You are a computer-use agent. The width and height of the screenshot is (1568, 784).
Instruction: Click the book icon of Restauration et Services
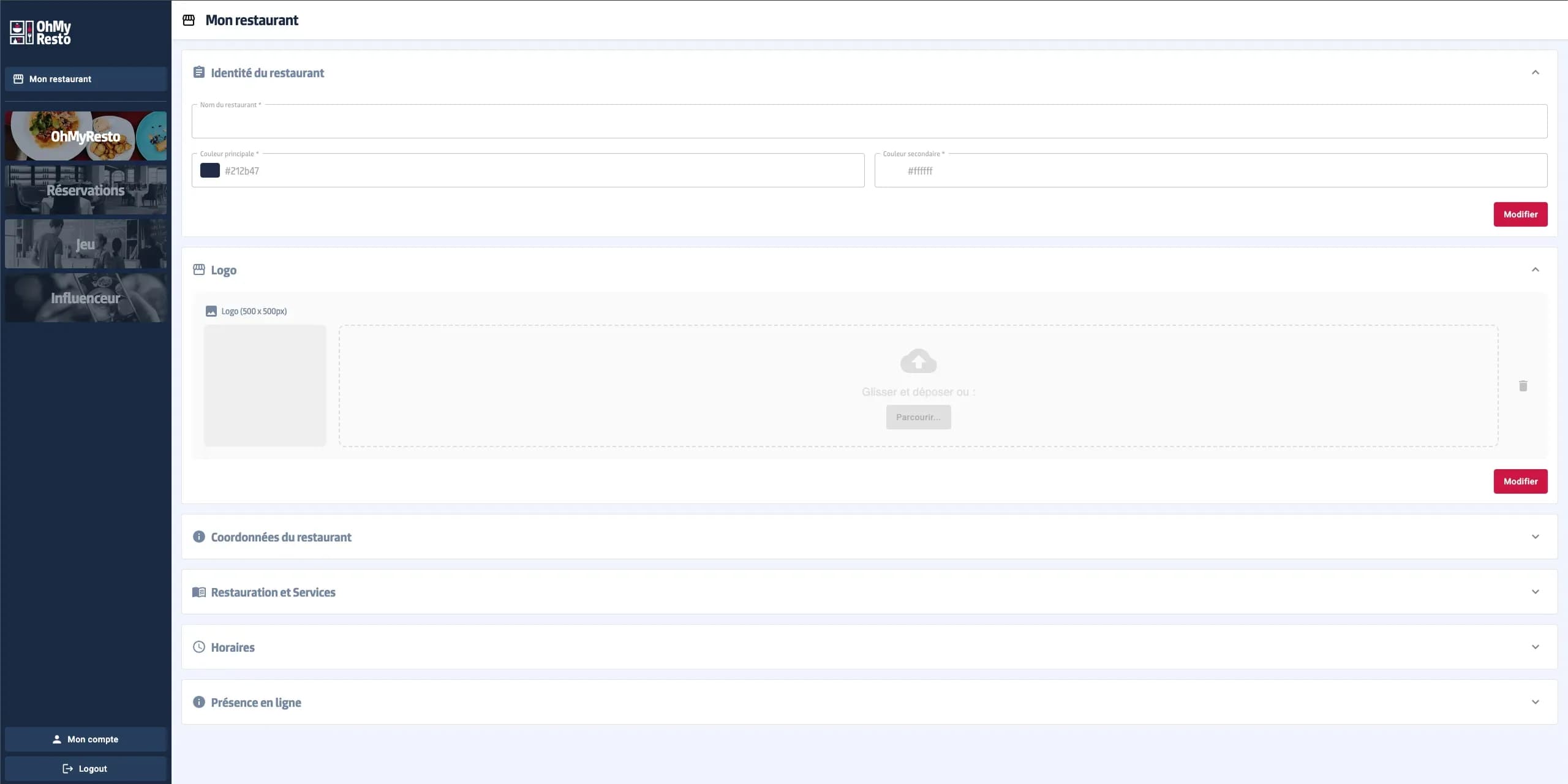pos(198,592)
